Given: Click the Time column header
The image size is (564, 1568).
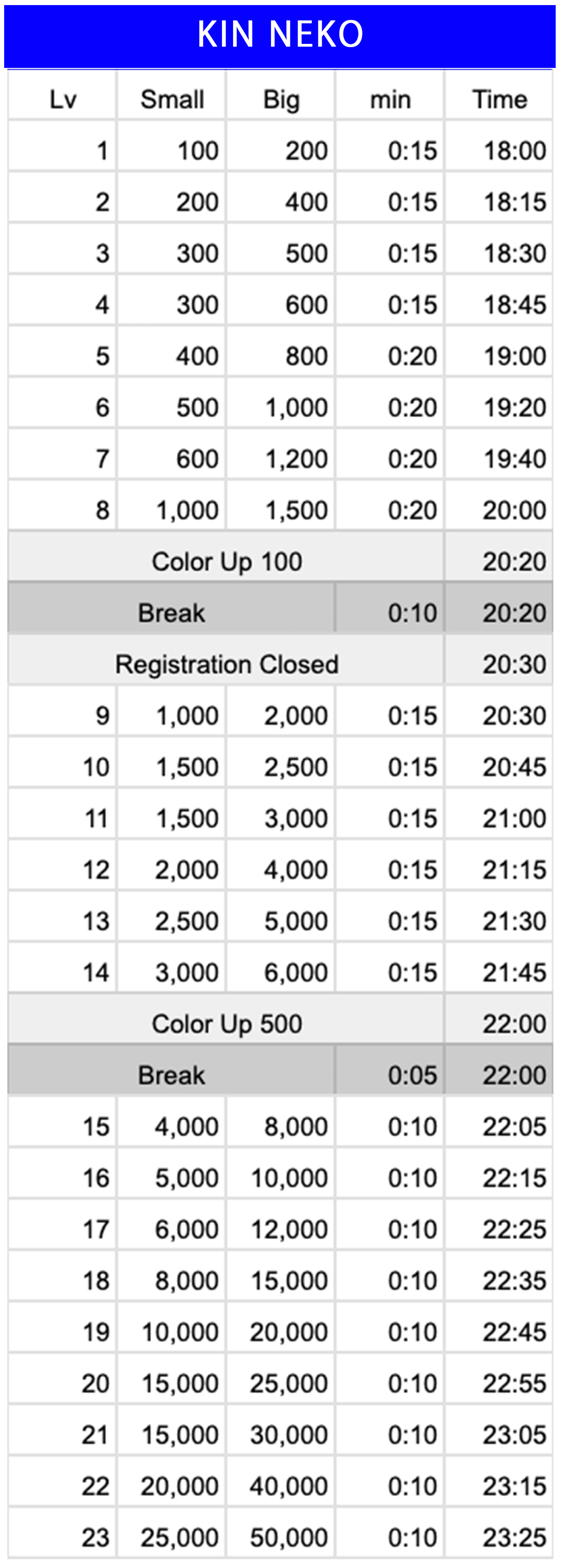Looking at the screenshot, I should tap(499, 100).
